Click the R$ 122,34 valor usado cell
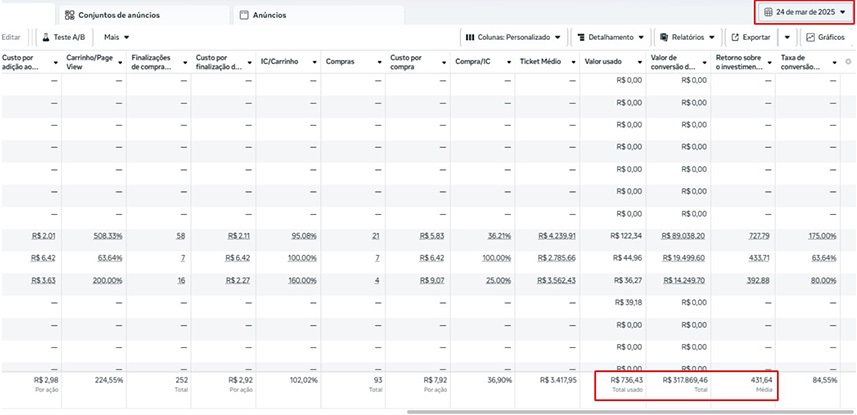 click(x=626, y=236)
